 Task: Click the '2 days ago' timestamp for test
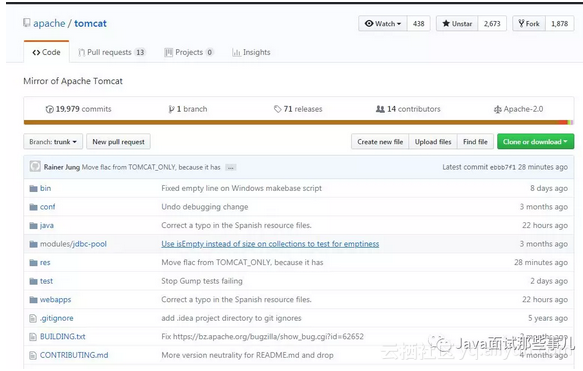tap(549, 281)
